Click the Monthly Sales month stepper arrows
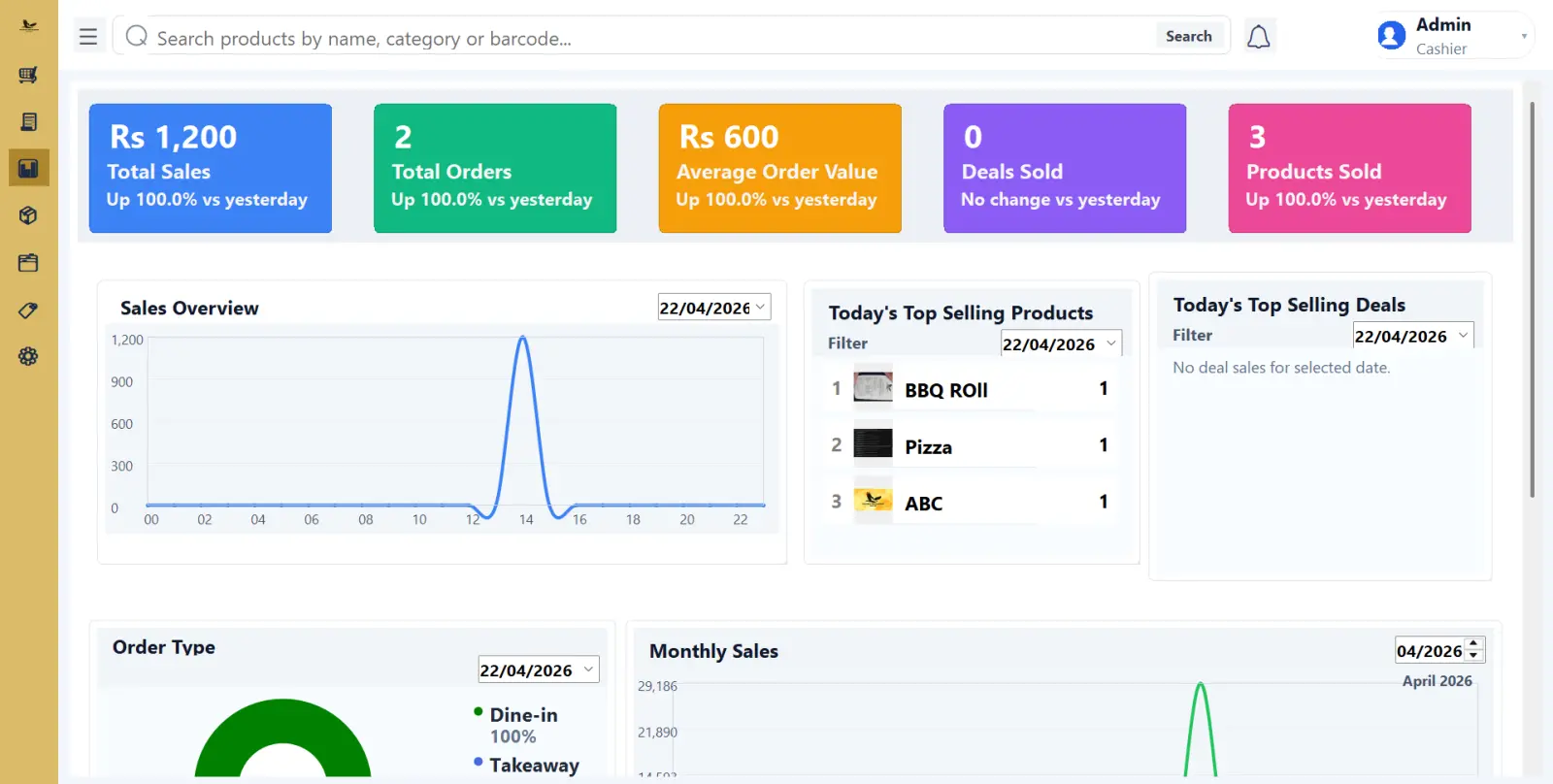Image resolution: width=1553 pixels, height=784 pixels. coord(1474,649)
